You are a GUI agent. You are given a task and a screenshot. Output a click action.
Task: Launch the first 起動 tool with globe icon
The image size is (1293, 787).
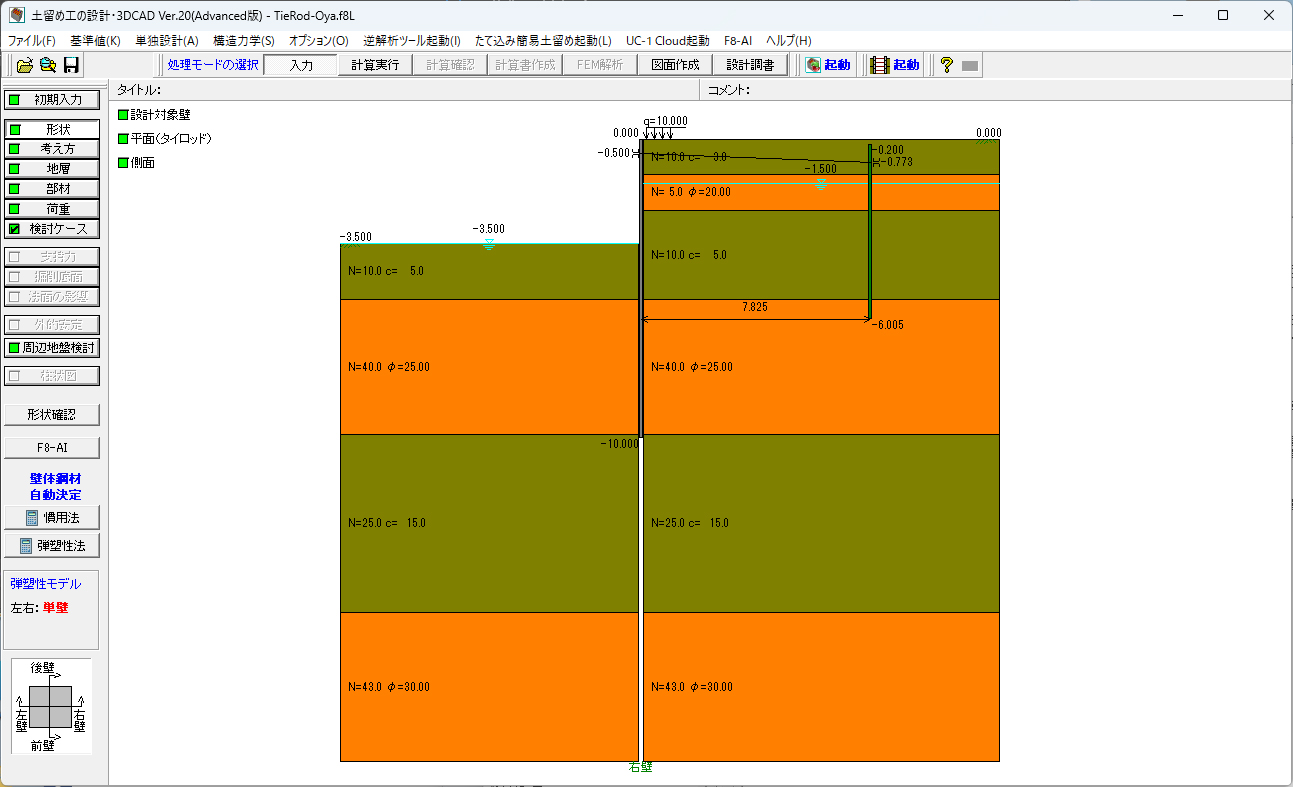(828, 65)
